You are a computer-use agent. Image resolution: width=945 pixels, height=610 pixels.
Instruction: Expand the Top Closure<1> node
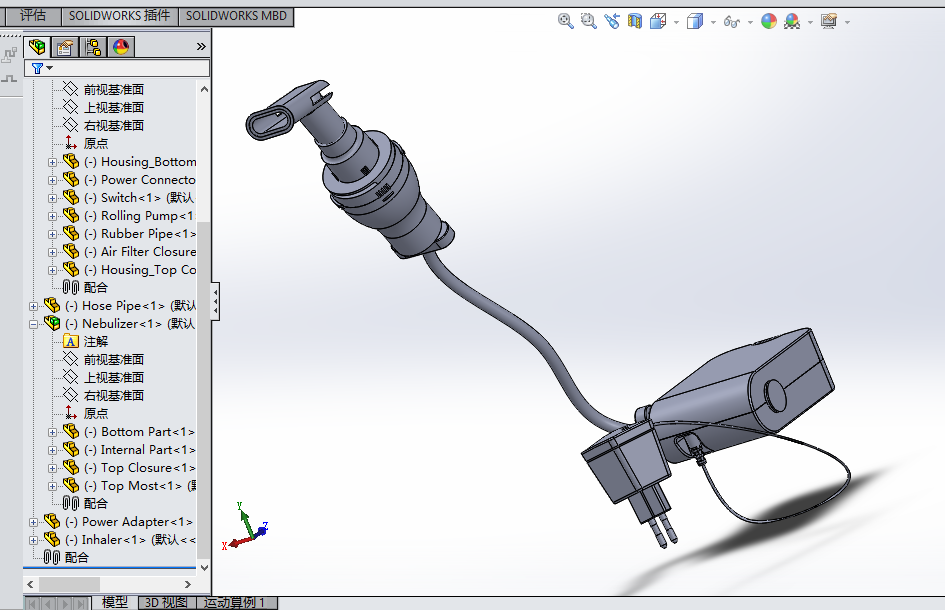(52, 468)
